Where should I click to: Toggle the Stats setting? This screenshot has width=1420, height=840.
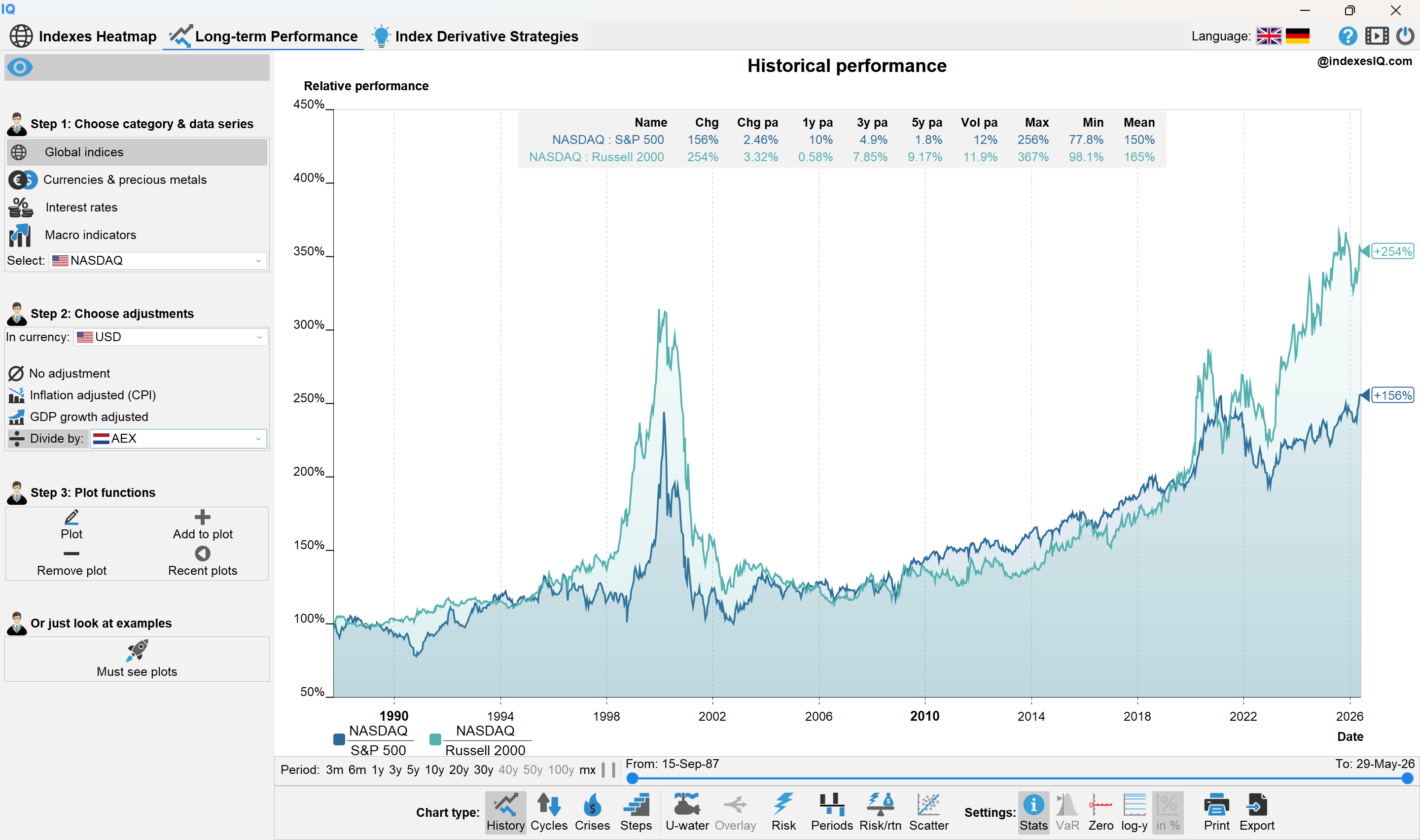(x=1033, y=812)
